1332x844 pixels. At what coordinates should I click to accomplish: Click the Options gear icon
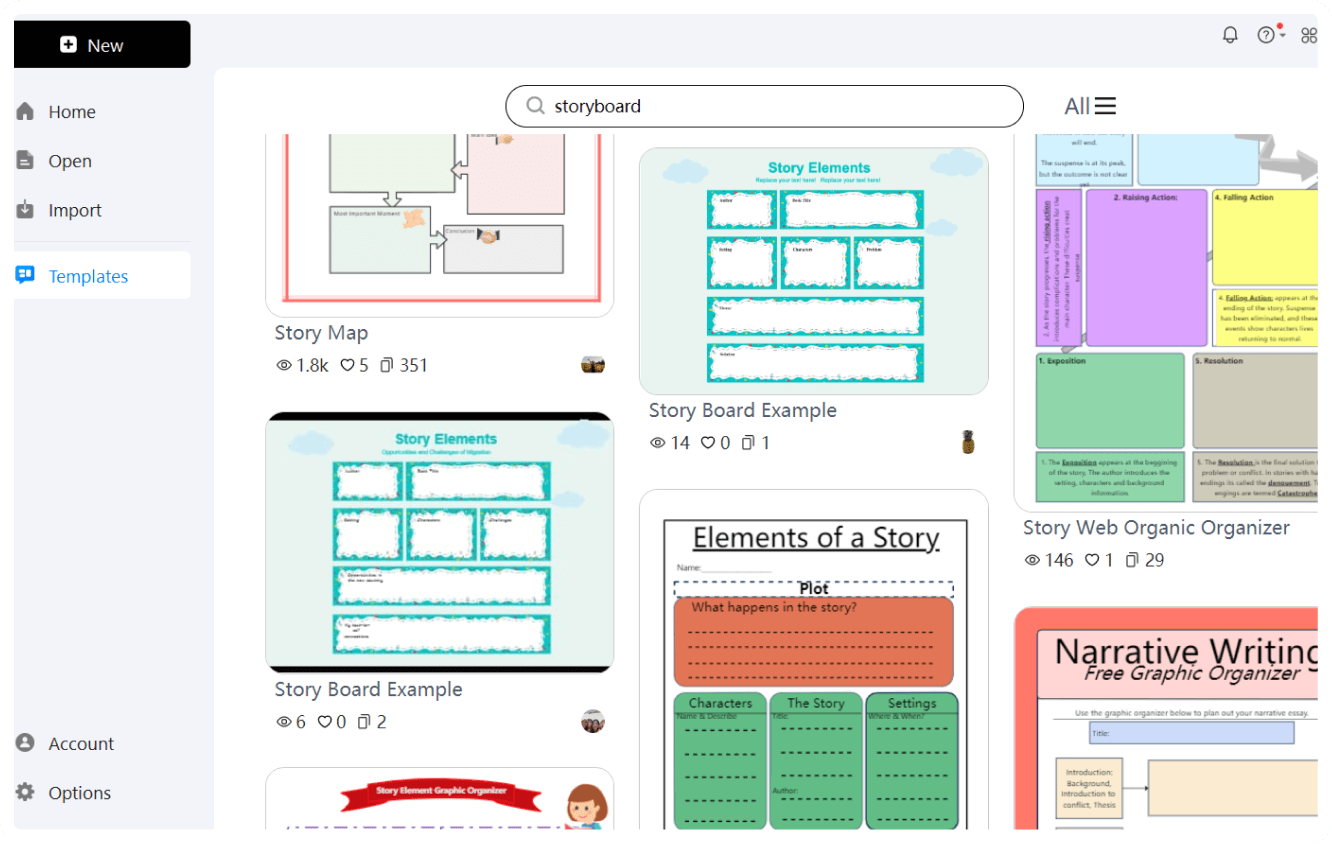[26, 792]
